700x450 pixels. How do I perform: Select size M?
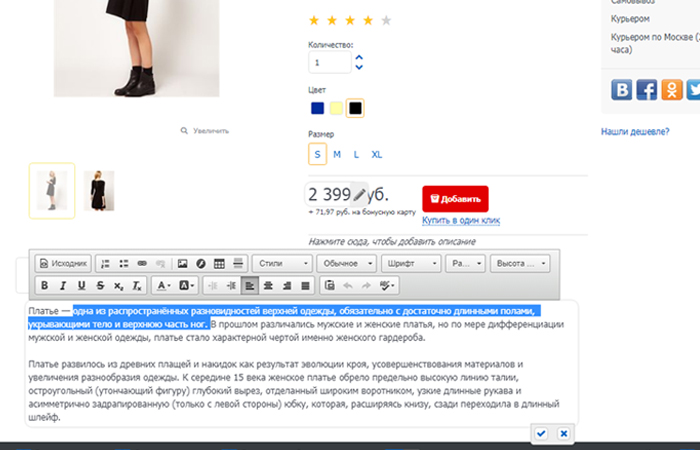pyautogui.click(x=337, y=154)
